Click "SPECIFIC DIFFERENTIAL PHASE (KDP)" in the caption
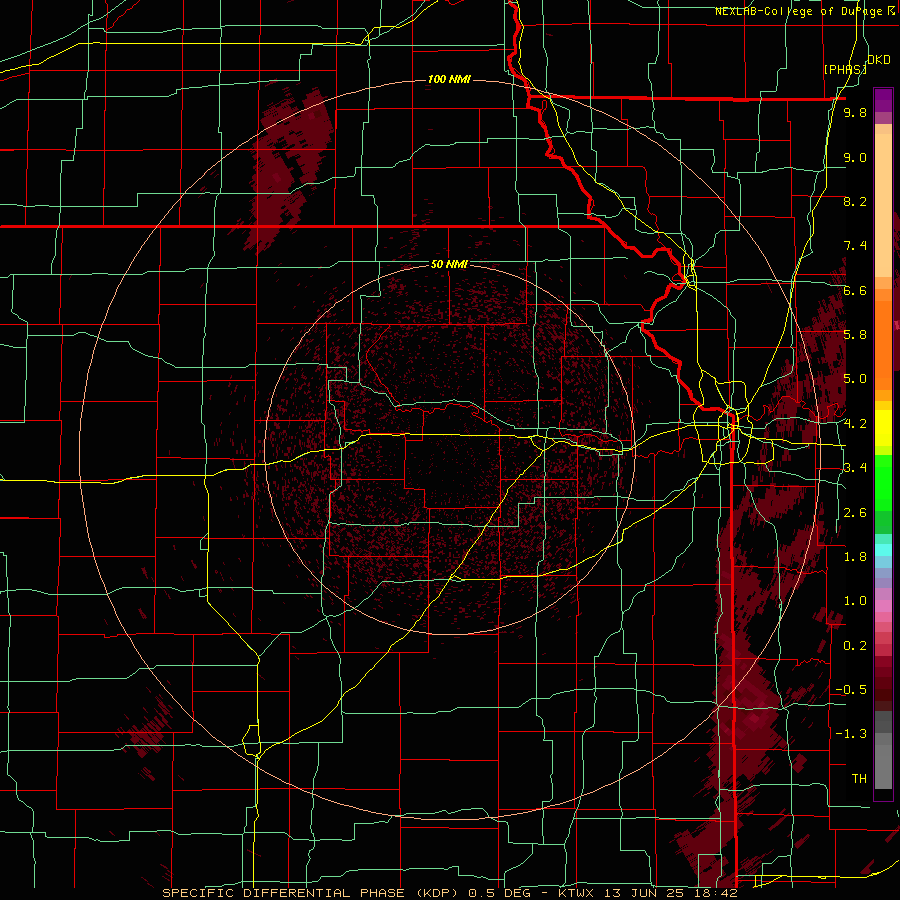Screen dimensions: 900x900 click(312, 893)
